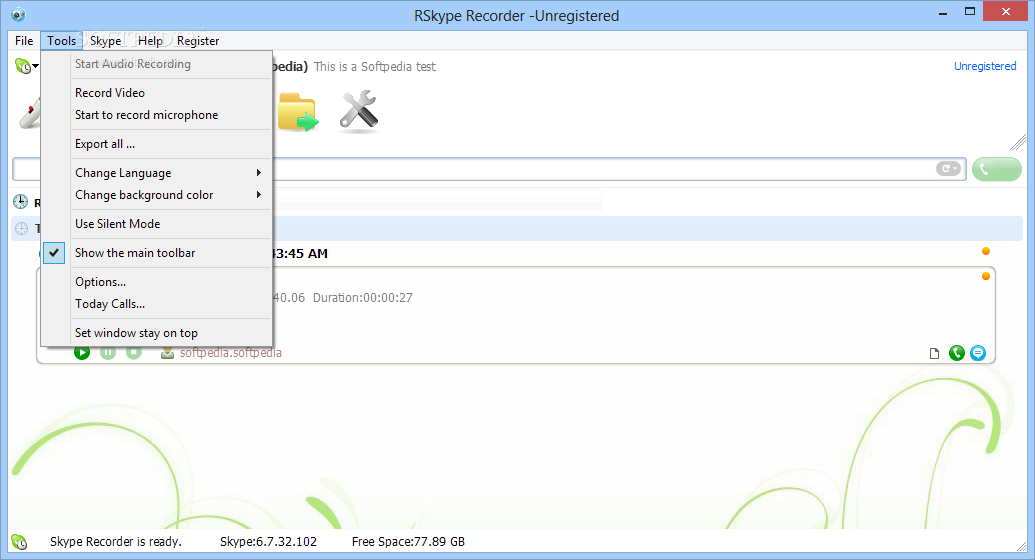This screenshot has width=1035, height=560.
Task: Click the Duration:00:00:27 text
Action: pos(362,298)
